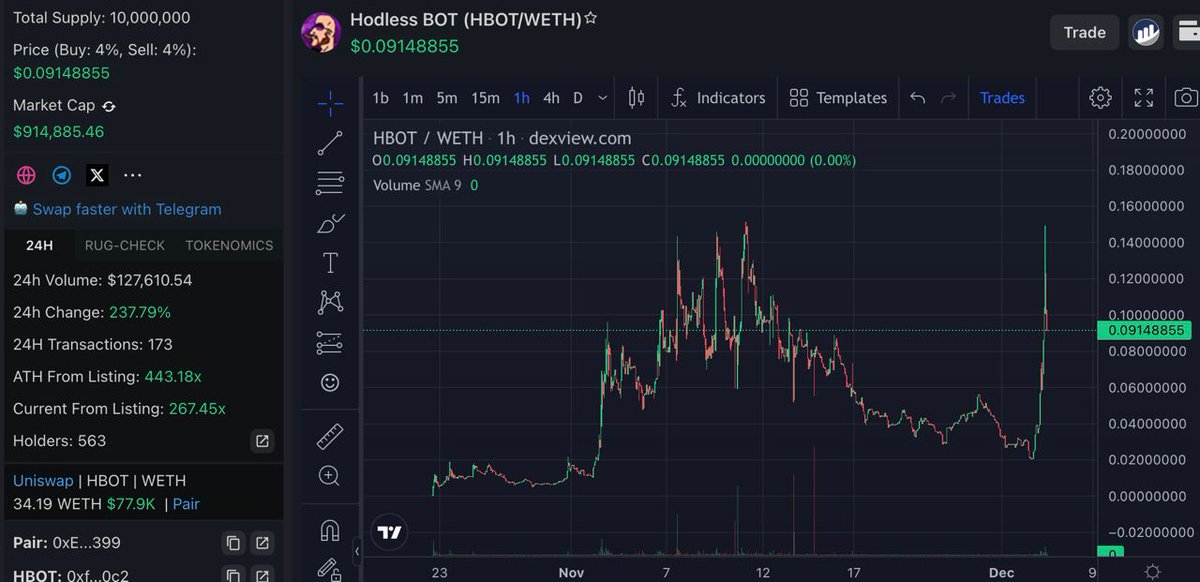Switch to 4h timeframe

click(x=551, y=98)
